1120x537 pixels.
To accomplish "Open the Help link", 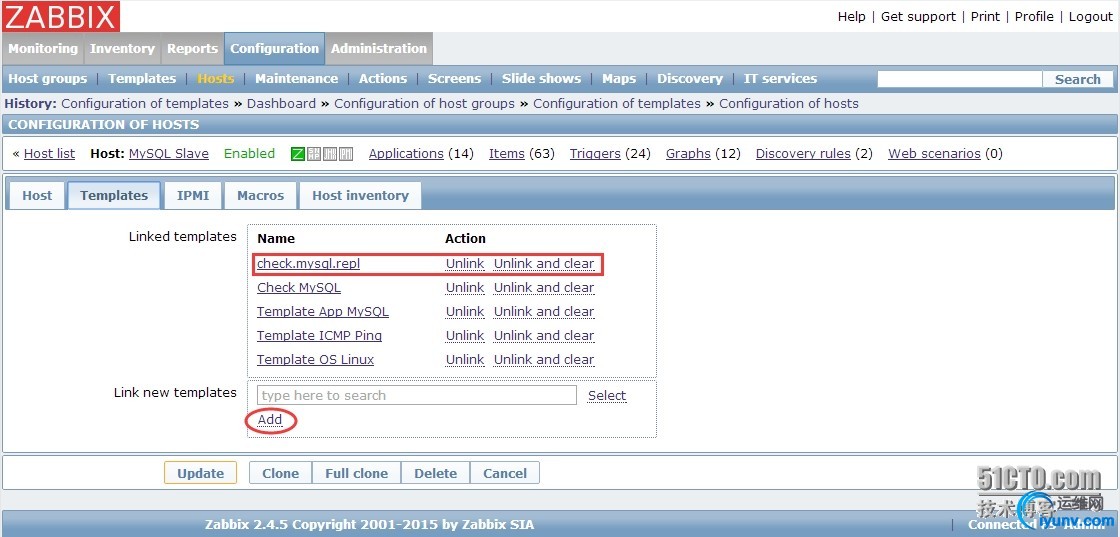I will (851, 16).
